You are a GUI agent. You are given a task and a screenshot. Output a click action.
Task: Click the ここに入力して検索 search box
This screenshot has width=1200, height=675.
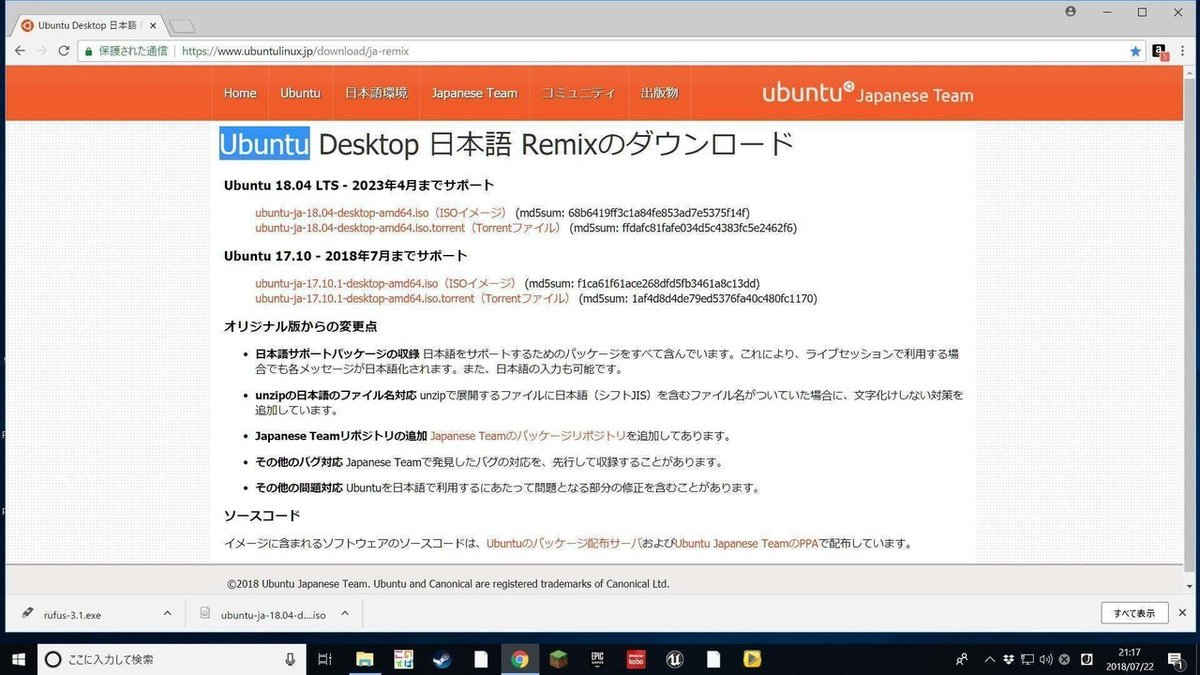point(171,658)
